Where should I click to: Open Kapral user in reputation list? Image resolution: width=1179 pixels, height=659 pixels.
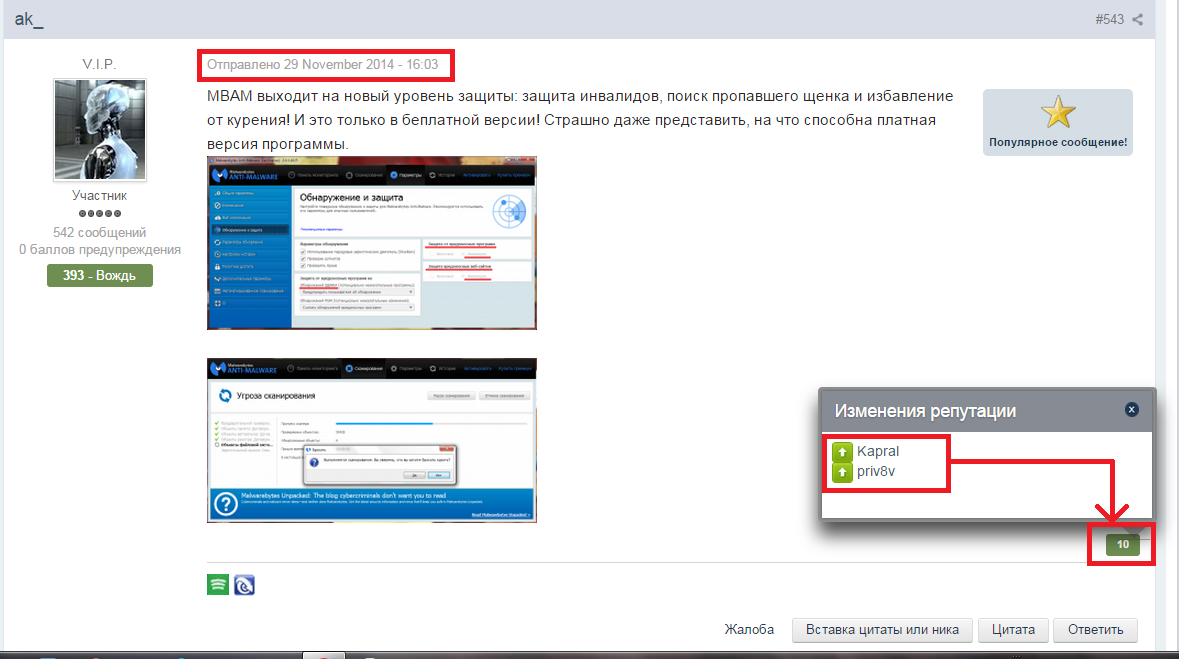coord(877,451)
